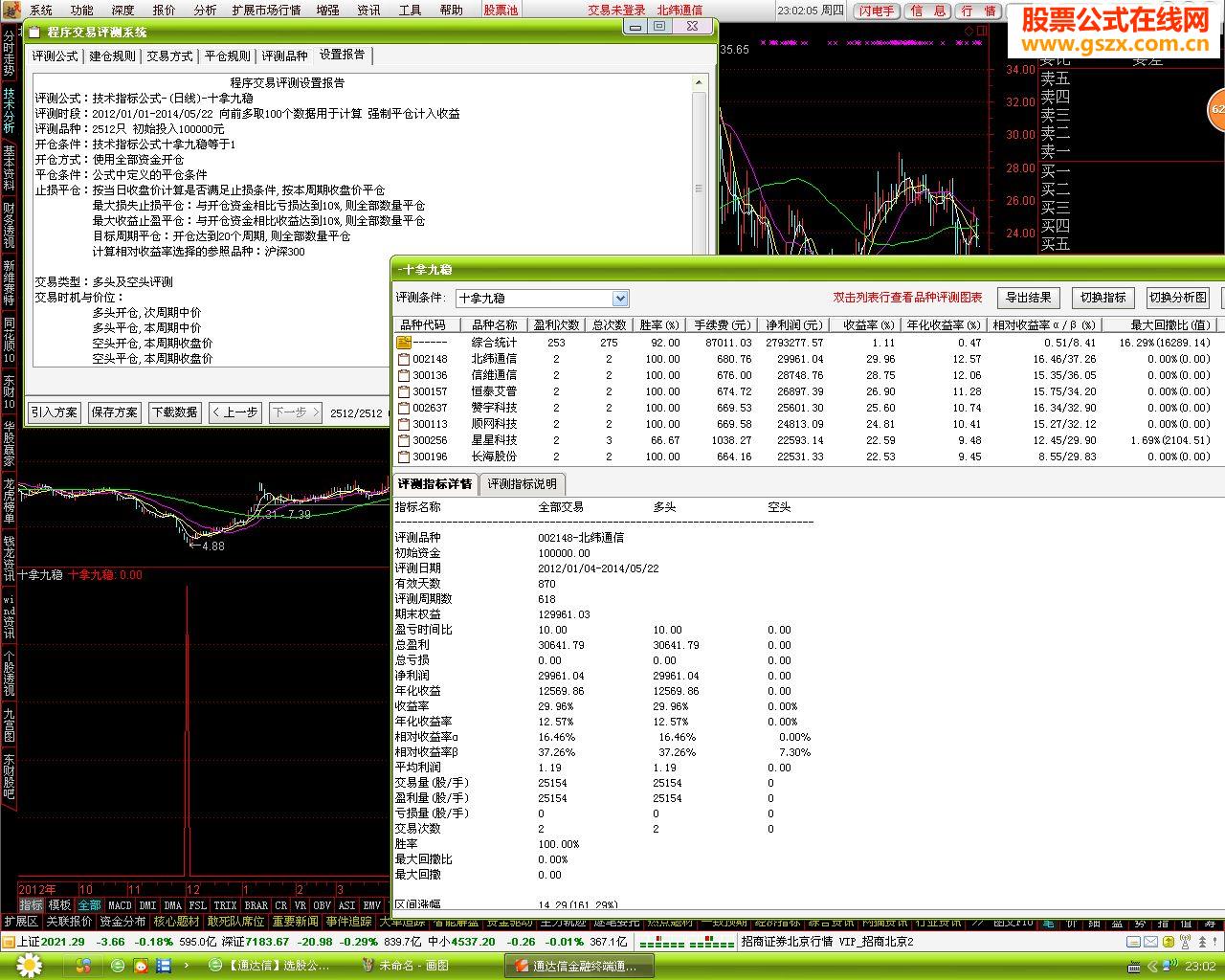1225x980 pixels.
Task: Open the 功能 menu
Action: (81, 10)
